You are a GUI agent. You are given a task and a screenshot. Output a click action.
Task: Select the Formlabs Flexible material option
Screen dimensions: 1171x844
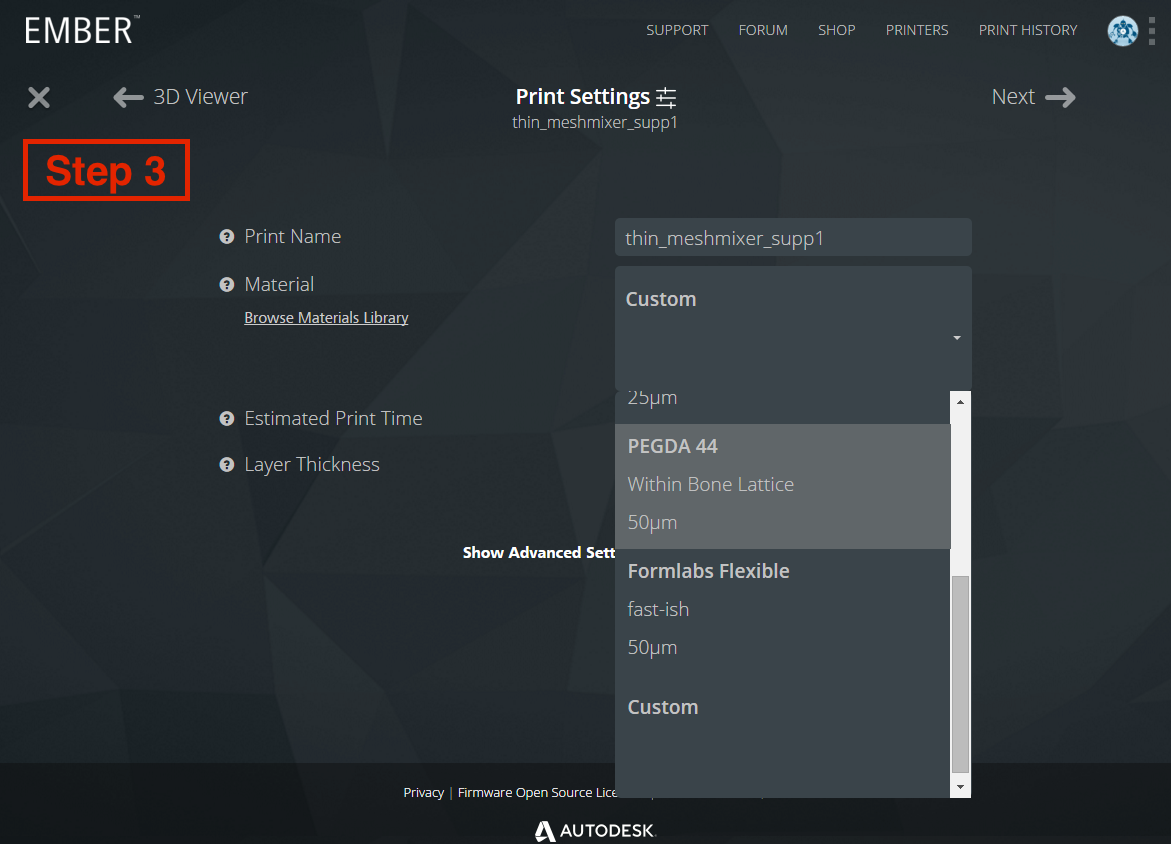click(783, 610)
